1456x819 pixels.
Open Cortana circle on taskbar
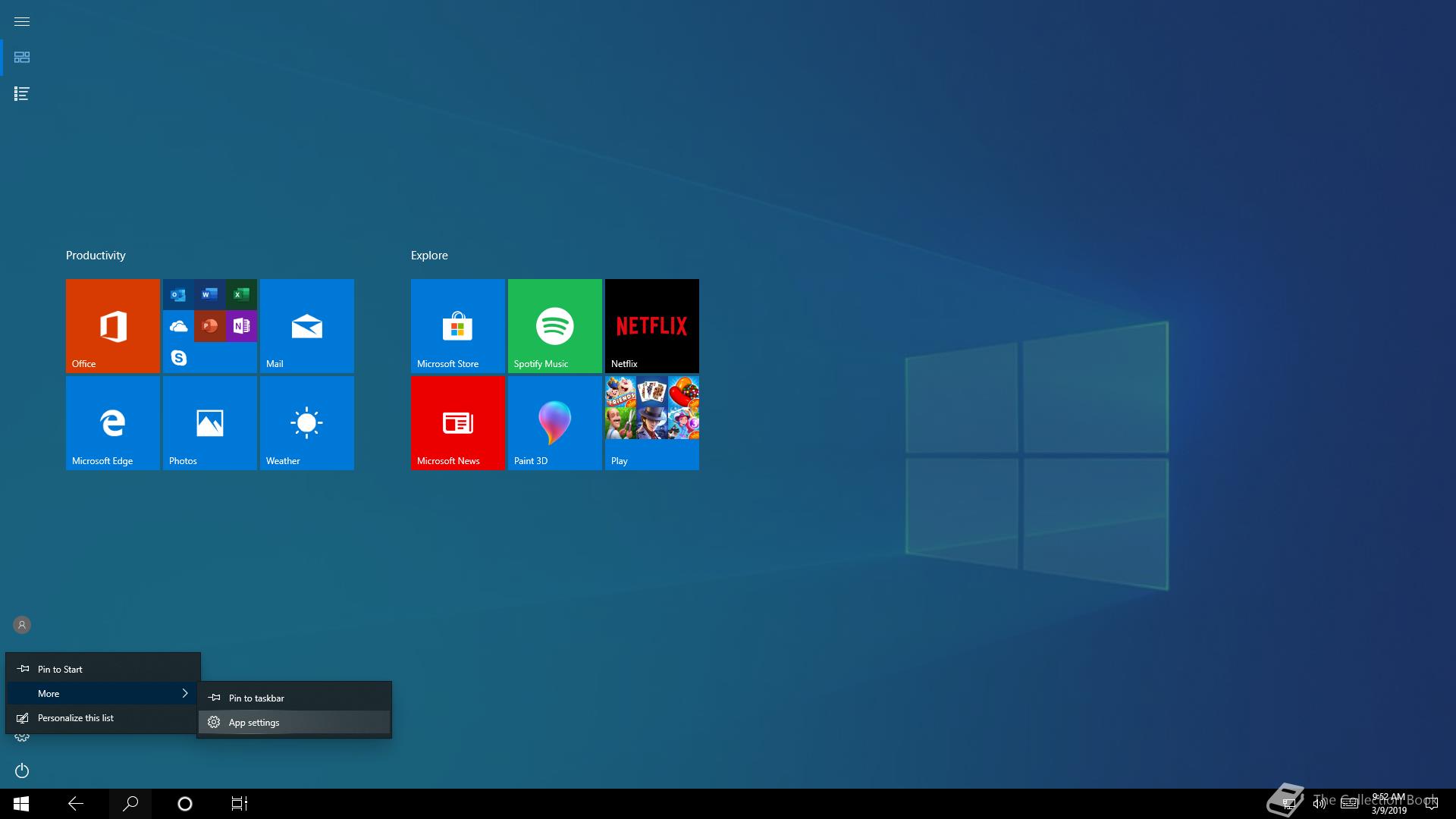coord(185,804)
